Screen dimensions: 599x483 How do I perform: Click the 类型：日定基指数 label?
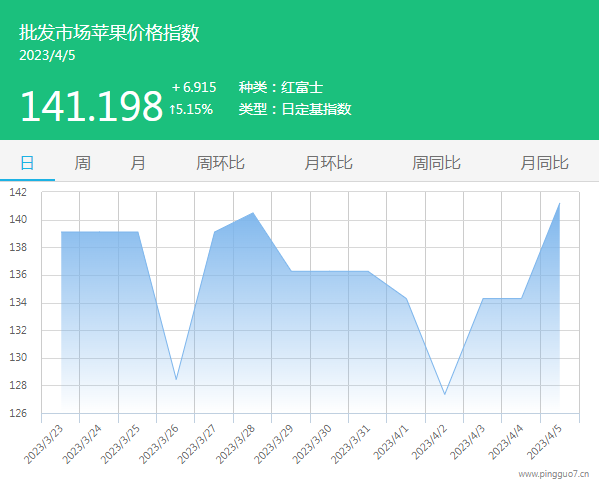coord(295,109)
